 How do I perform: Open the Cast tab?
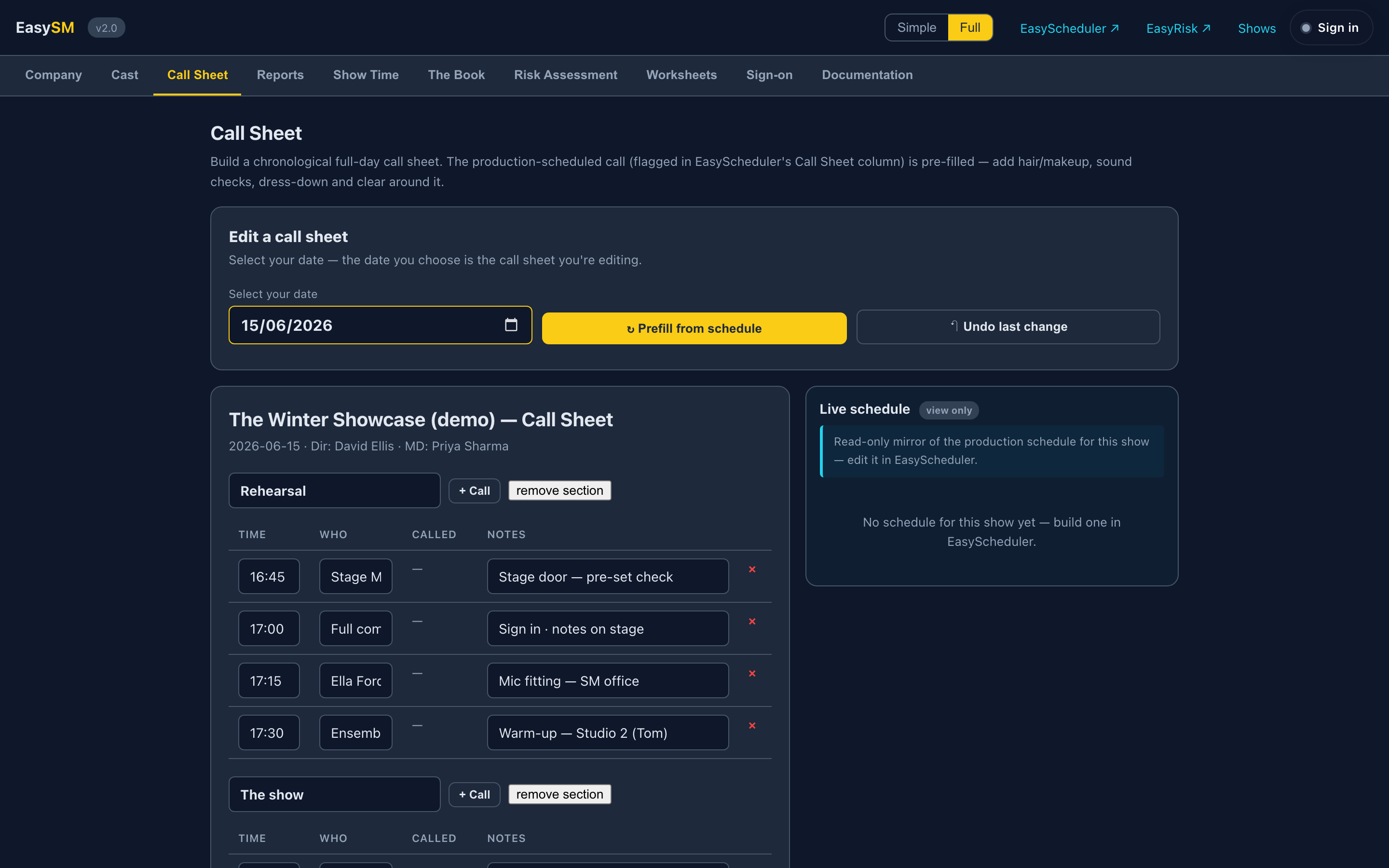click(124, 75)
